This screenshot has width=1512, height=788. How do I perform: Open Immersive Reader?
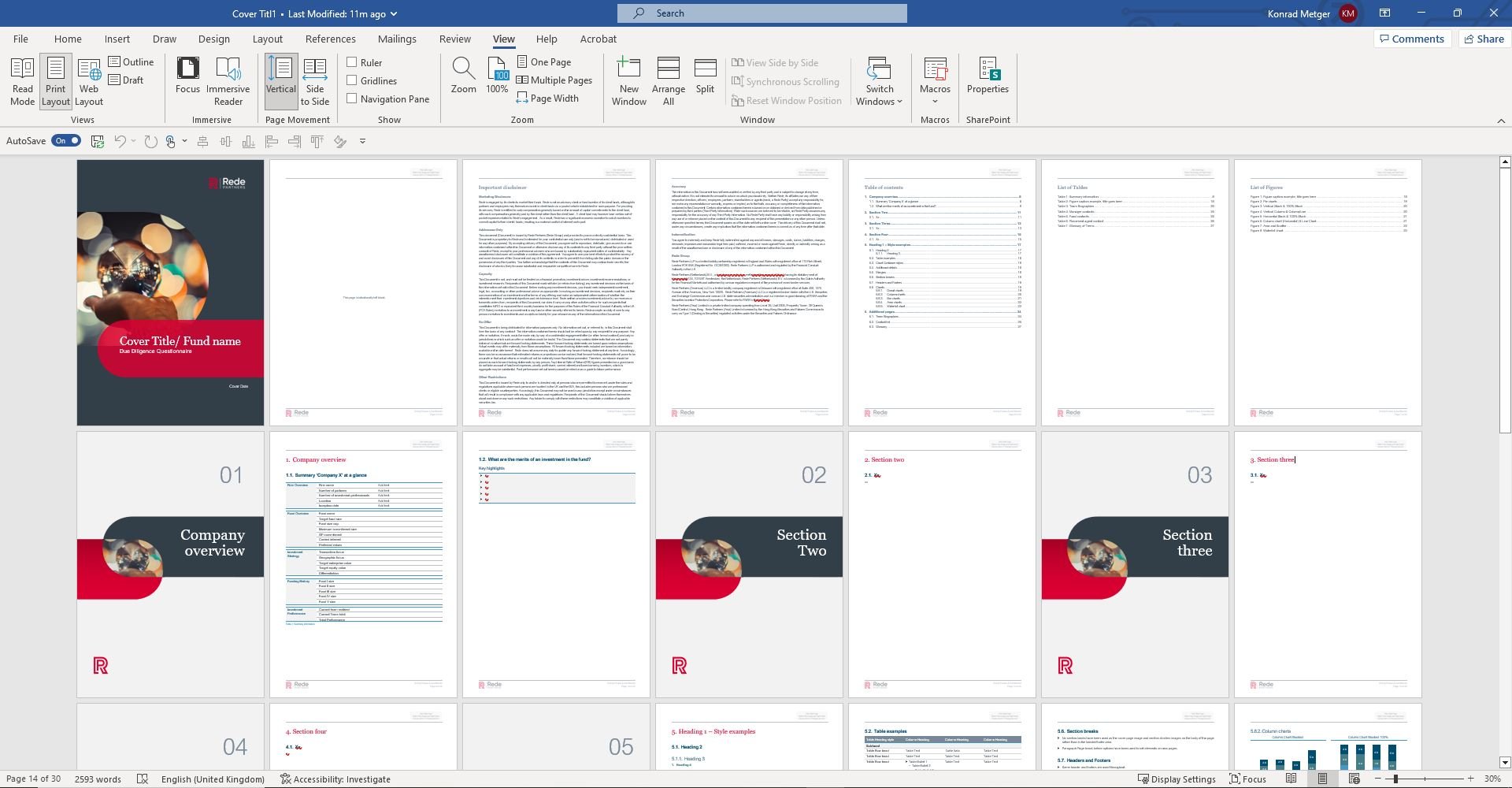[228, 81]
